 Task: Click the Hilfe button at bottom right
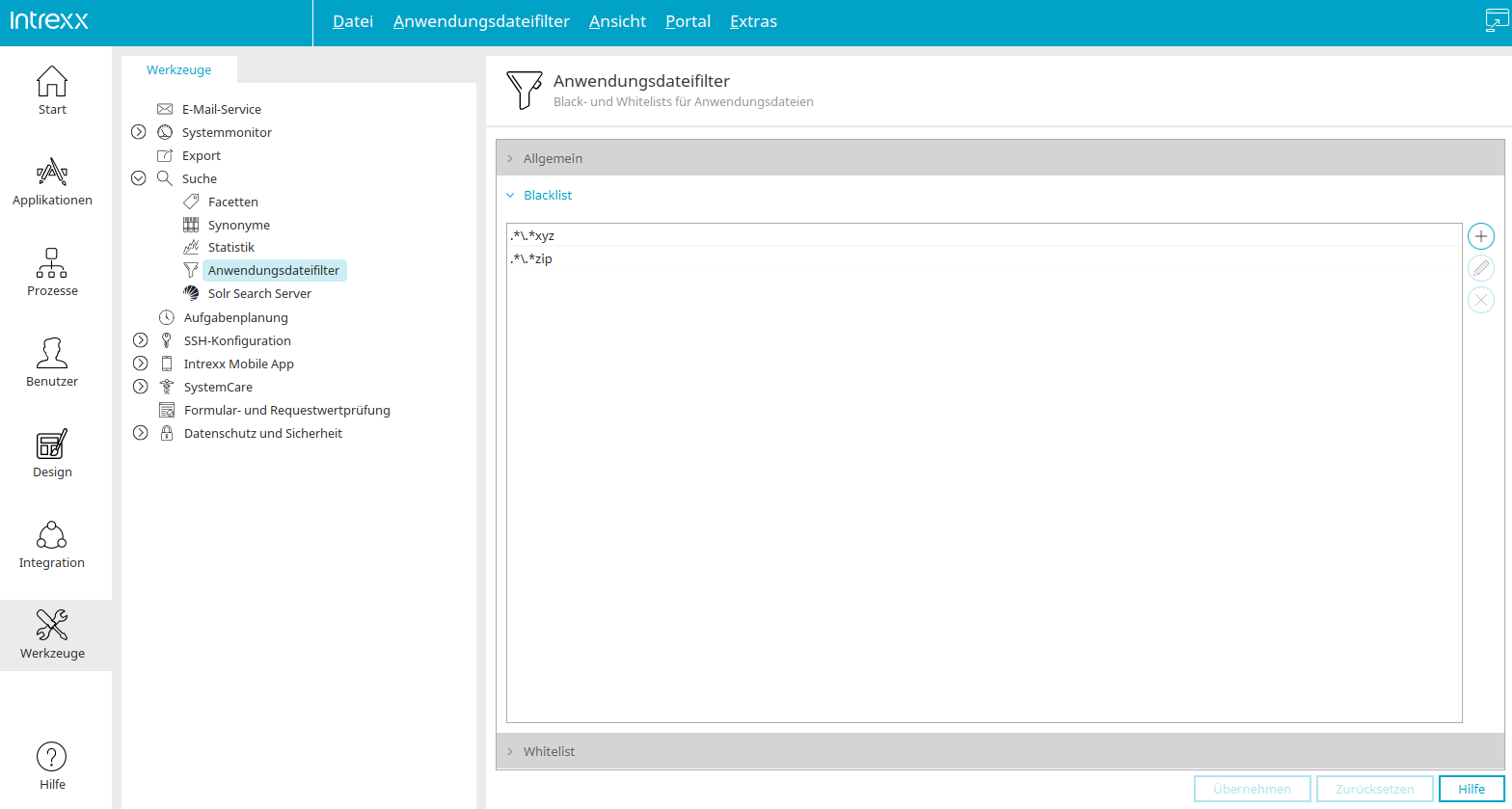tap(1471, 789)
